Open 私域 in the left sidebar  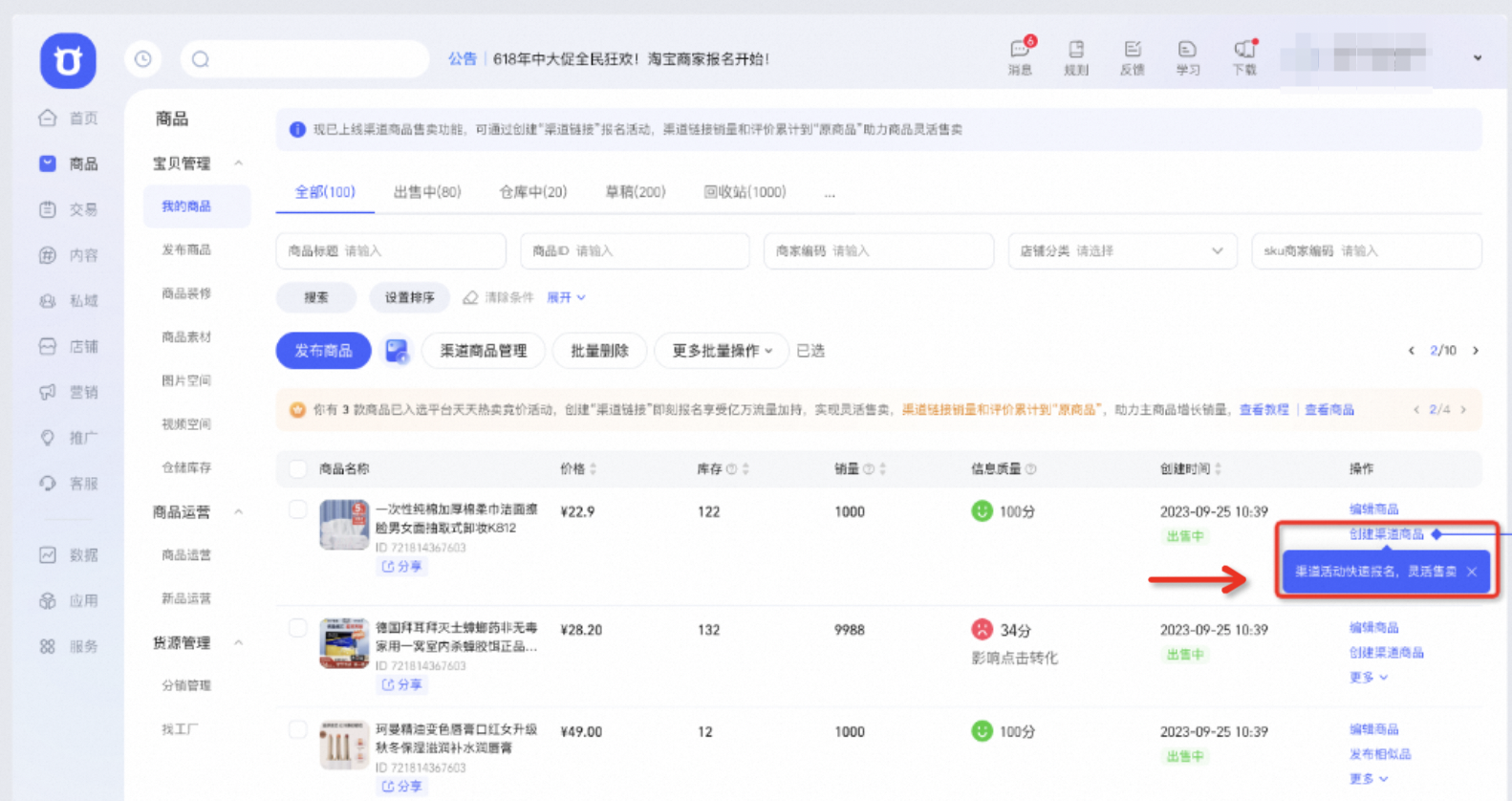[x=69, y=301]
